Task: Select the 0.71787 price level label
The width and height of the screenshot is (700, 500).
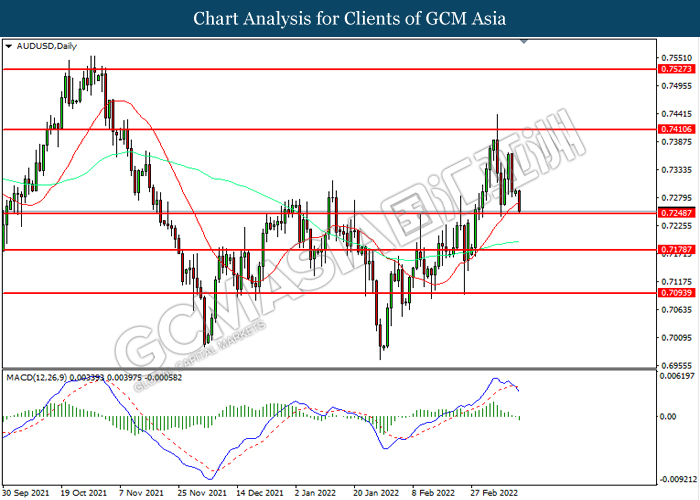Action: [x=677, y=250]
